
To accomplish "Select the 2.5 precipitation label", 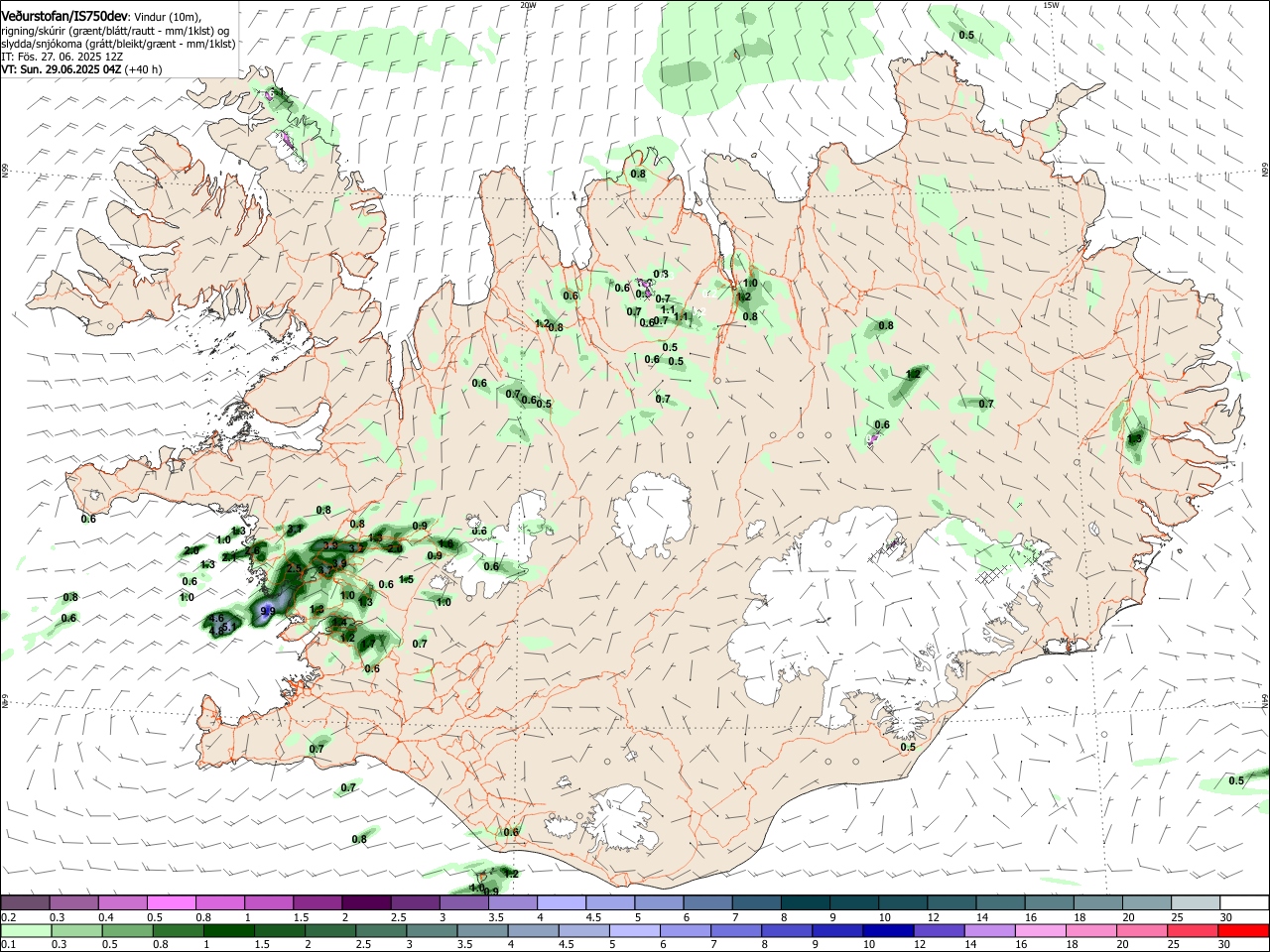I will click(x=294, y=568).
